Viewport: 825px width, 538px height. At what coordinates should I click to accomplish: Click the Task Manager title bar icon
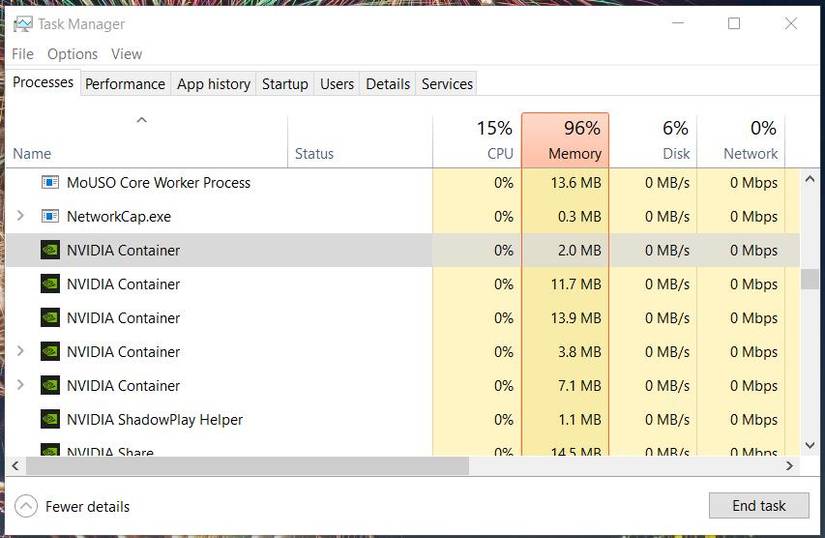click(22, 24)
